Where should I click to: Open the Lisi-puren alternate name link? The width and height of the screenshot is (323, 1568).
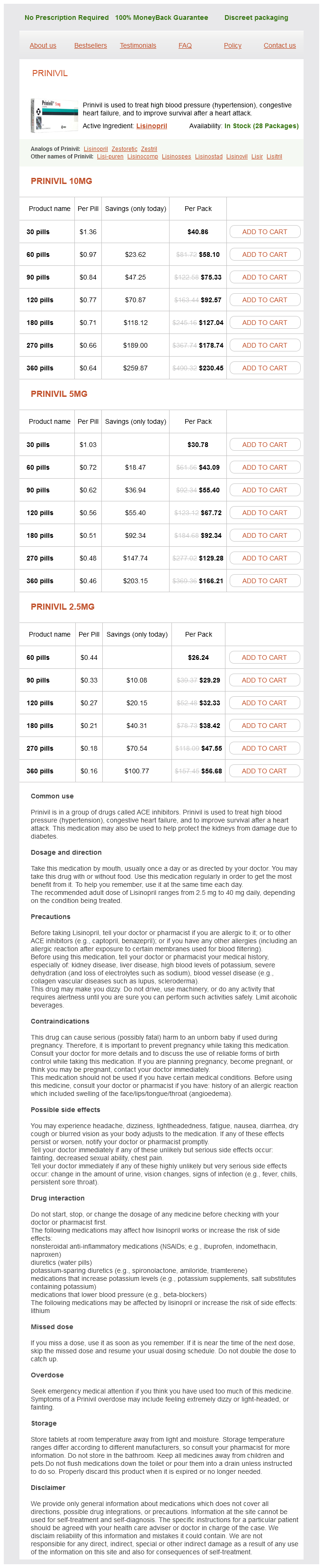[x=110, y=157]
